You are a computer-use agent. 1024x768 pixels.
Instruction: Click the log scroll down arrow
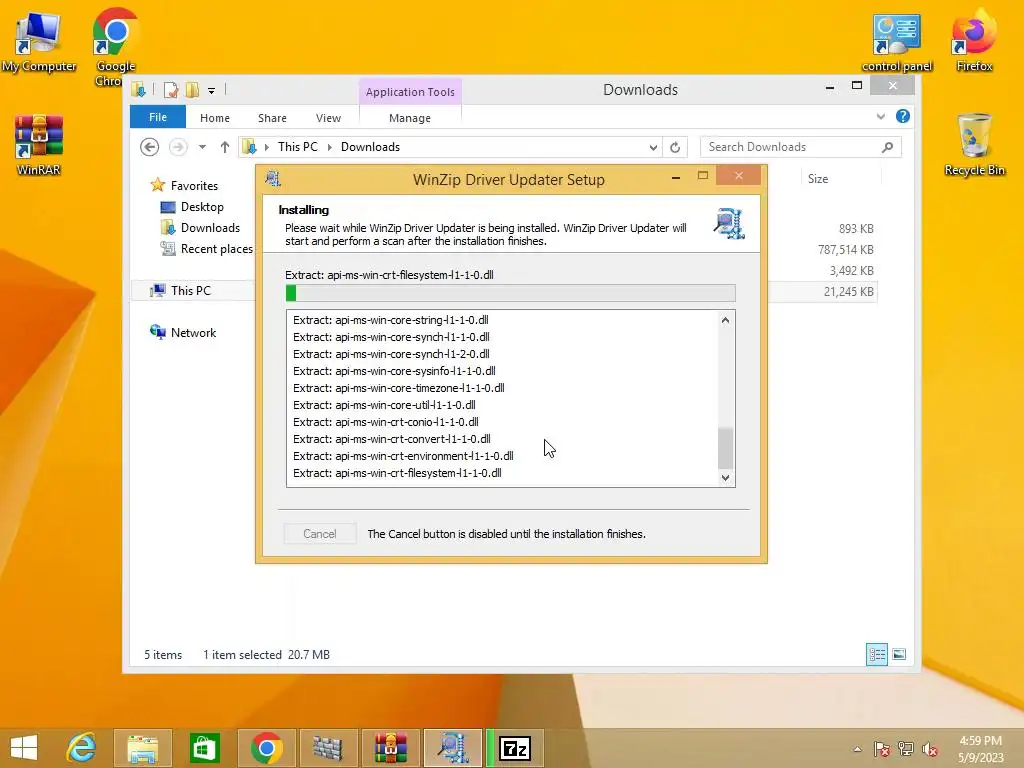click(x=725, y=478)
